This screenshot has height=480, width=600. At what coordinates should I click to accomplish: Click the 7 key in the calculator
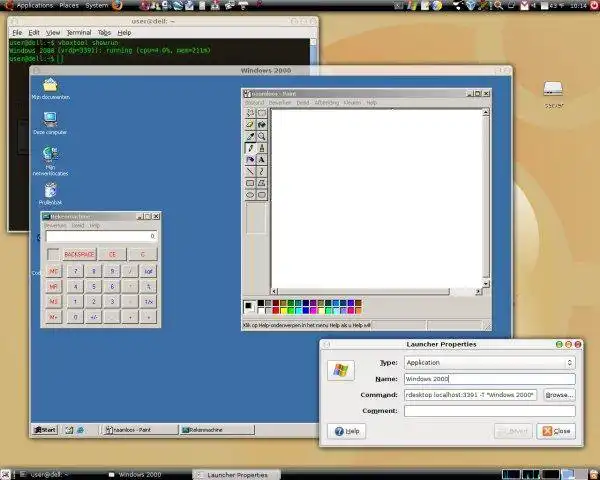(x=75, y=271)
